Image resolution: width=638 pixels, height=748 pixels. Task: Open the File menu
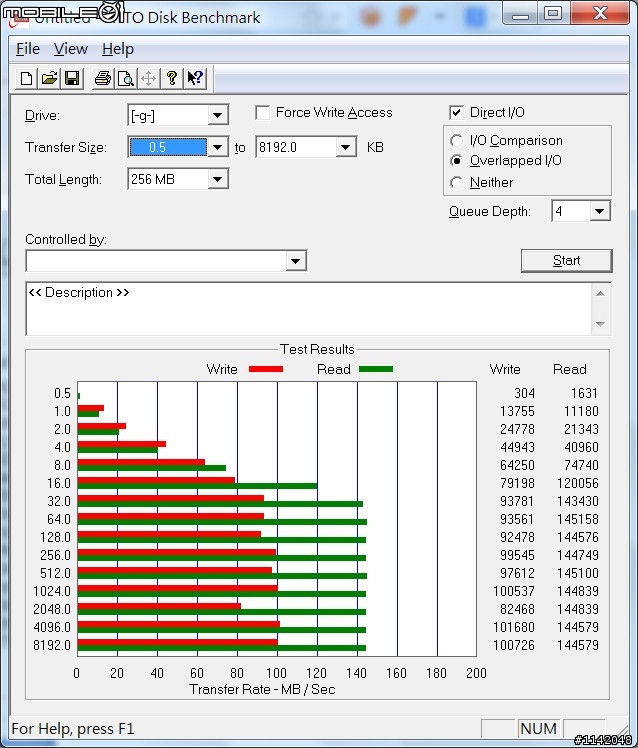(28, 49)
